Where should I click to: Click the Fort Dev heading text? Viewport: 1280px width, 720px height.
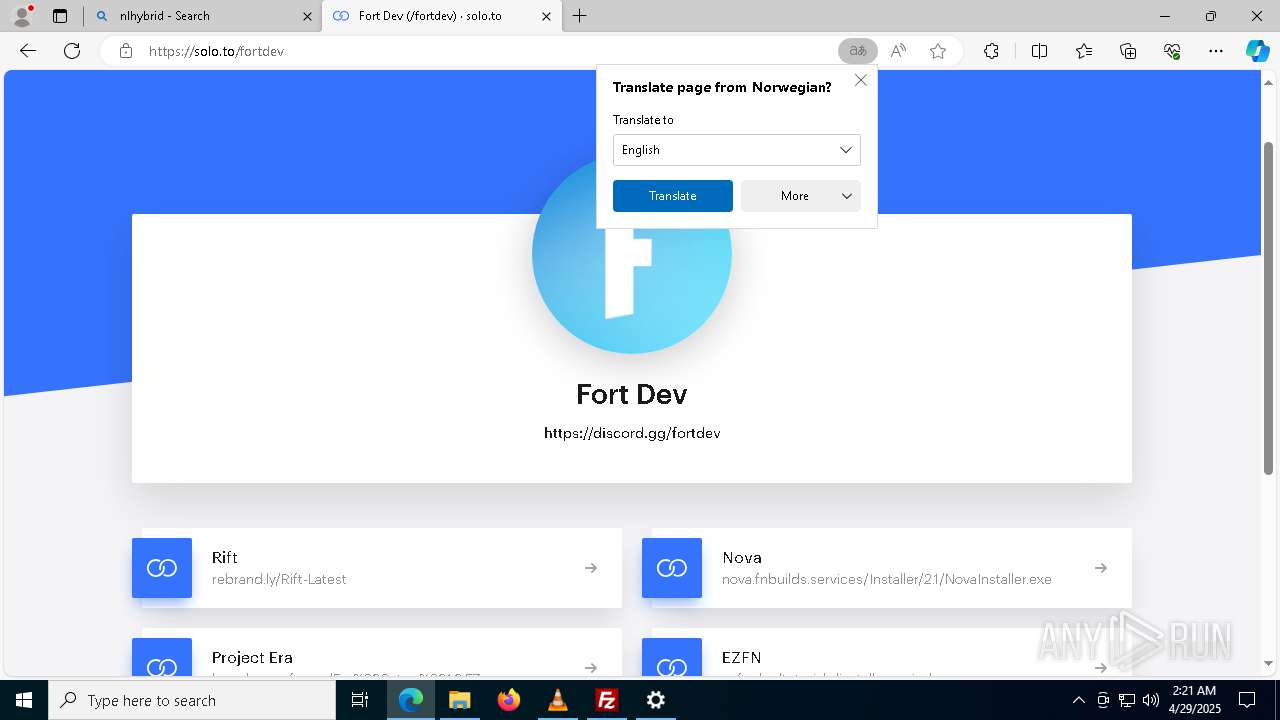point(632,394)
